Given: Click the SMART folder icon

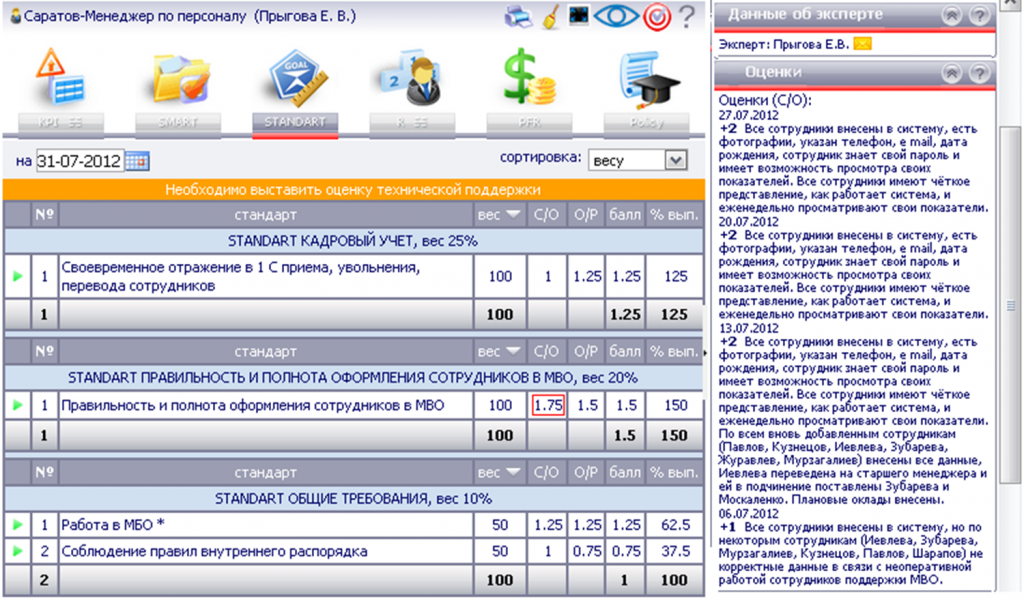Looking at the screenshot, I should click(180, 78).
